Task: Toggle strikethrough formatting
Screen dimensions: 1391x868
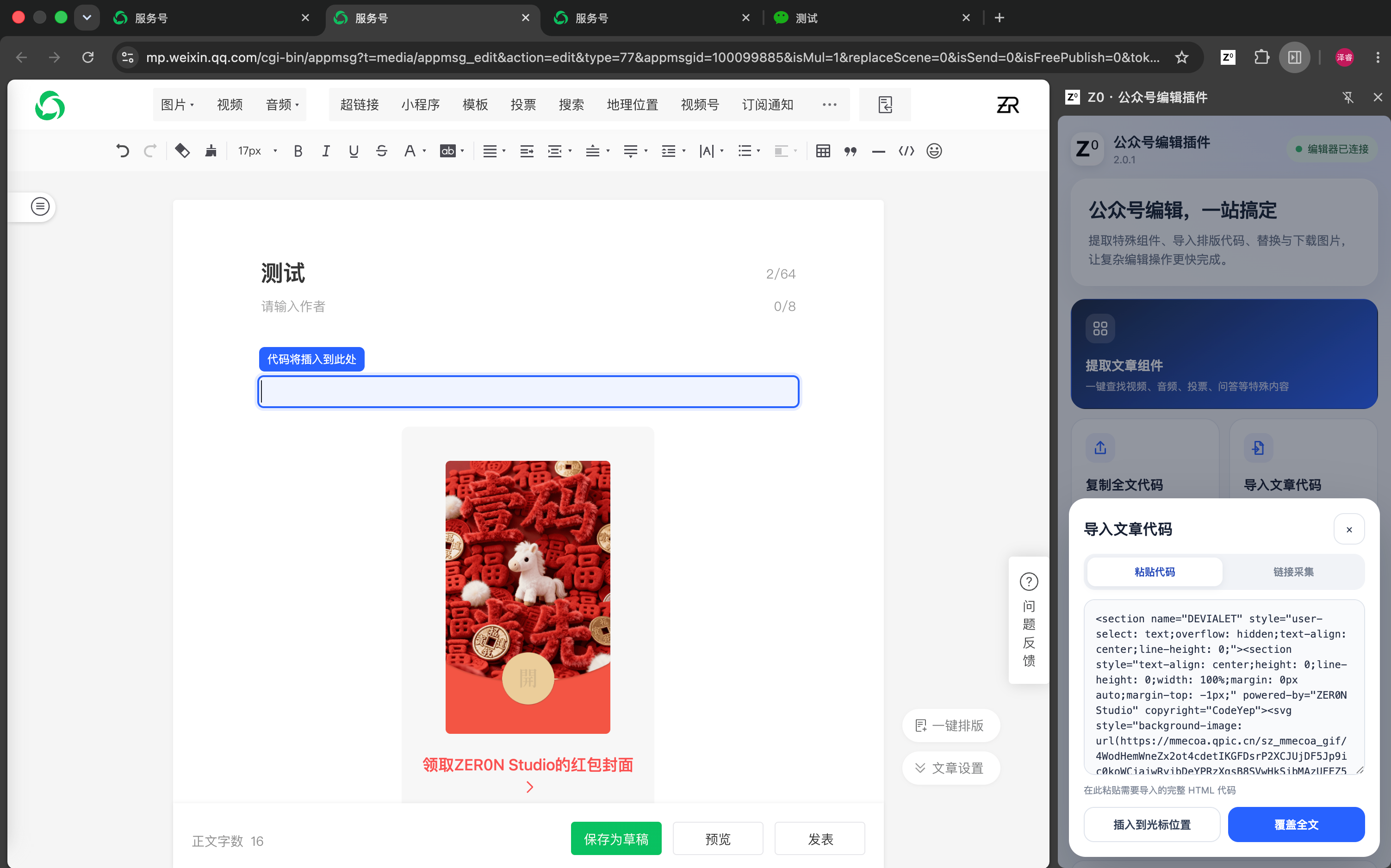Action: click(x=381, y=151)
